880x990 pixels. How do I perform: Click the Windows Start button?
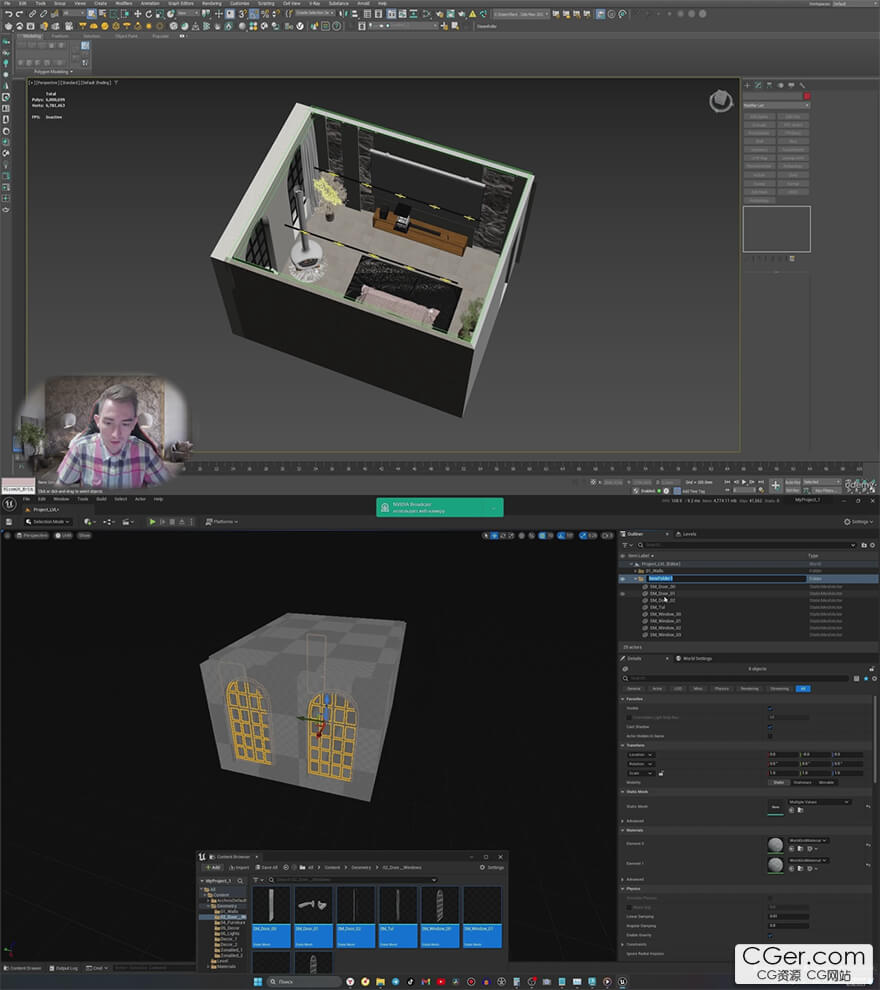258,982
